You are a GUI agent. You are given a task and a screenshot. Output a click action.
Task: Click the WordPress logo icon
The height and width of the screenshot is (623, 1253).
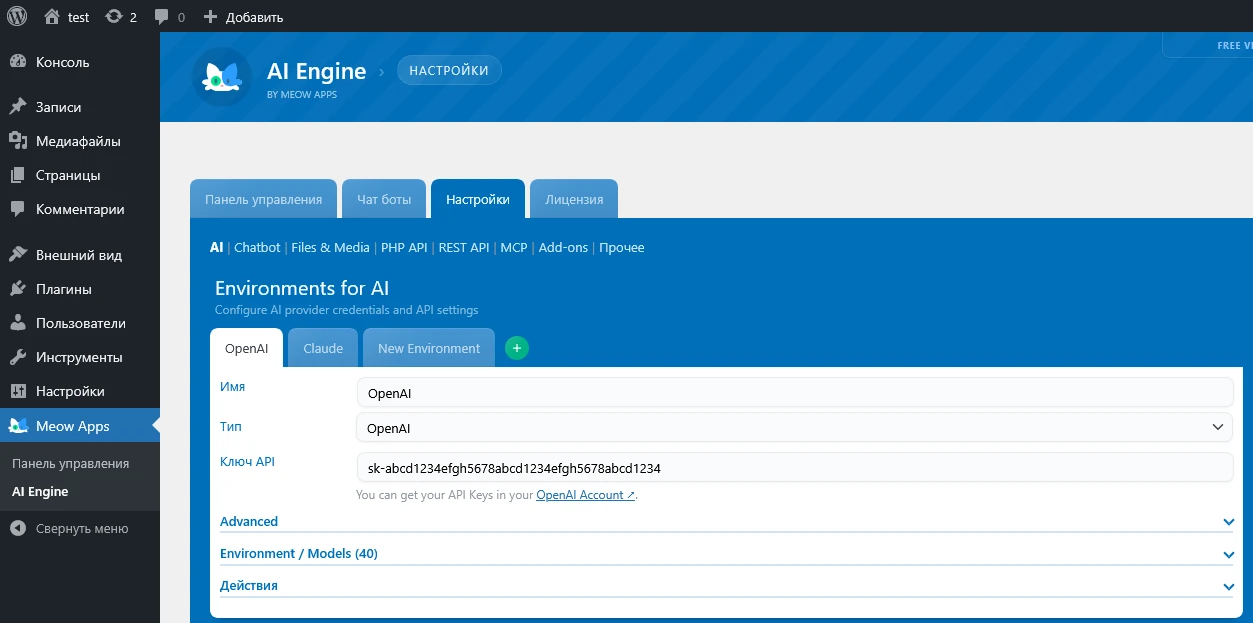(17, 16)
